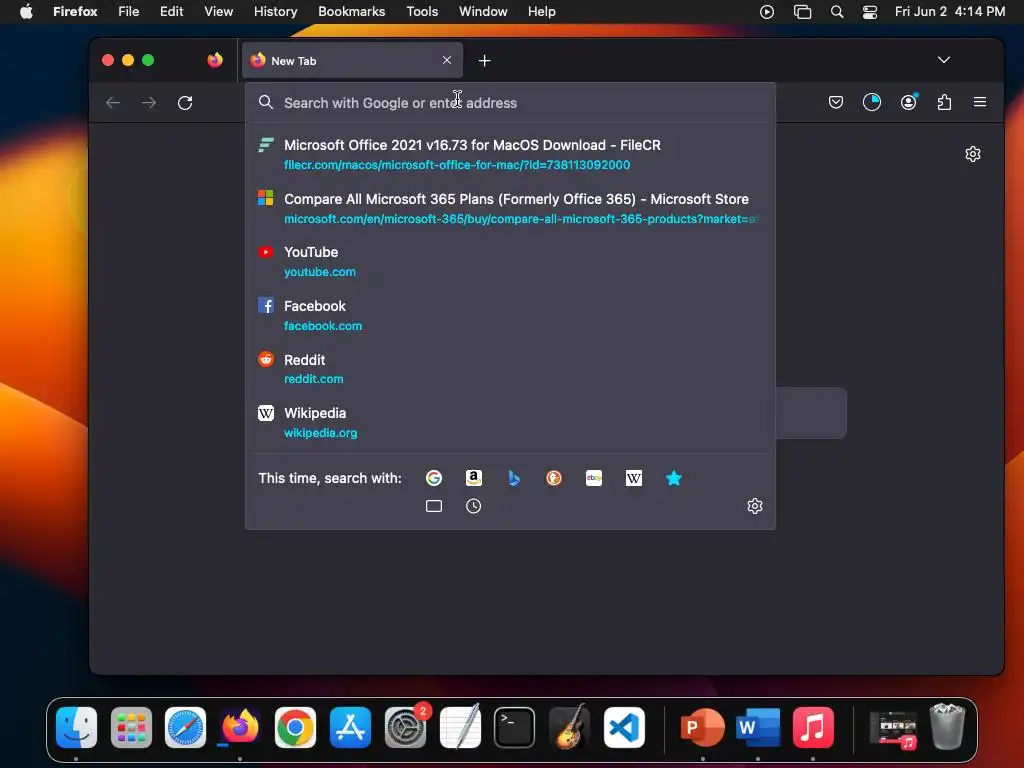
Task: Expand the list all tabs chevron
Action: (944, 60)
